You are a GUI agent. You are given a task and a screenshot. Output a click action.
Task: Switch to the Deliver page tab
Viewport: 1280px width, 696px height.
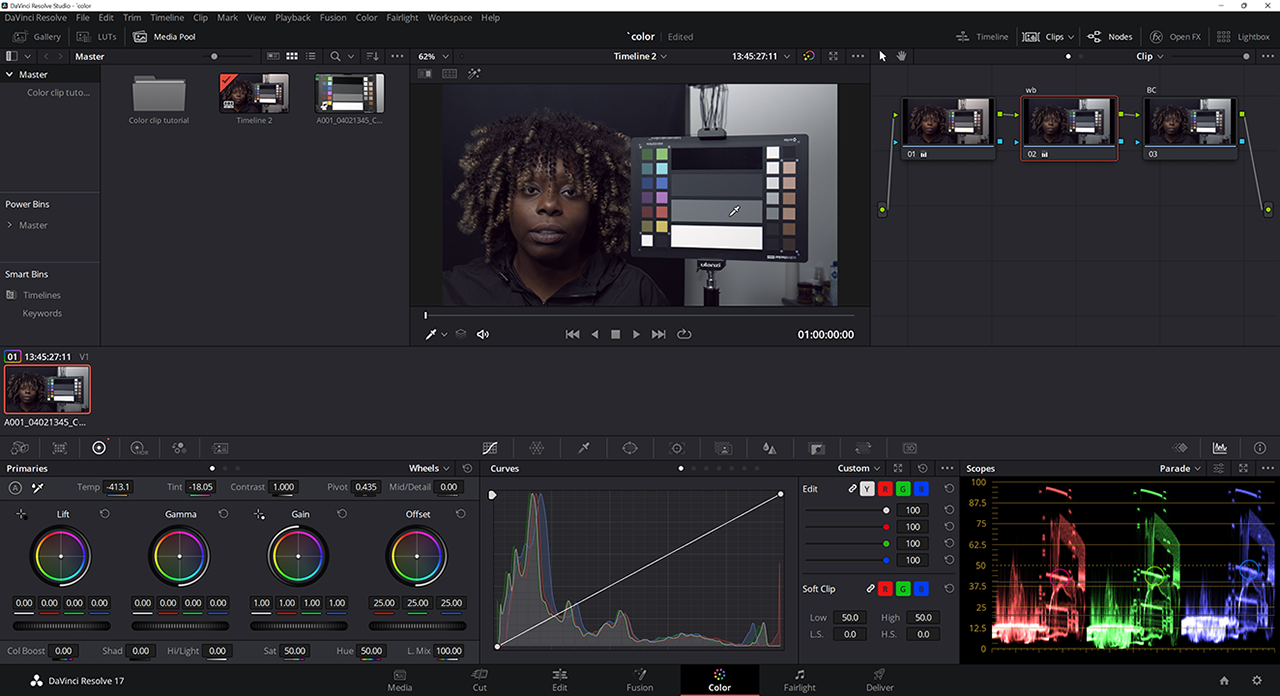click(x=880, y=680)
